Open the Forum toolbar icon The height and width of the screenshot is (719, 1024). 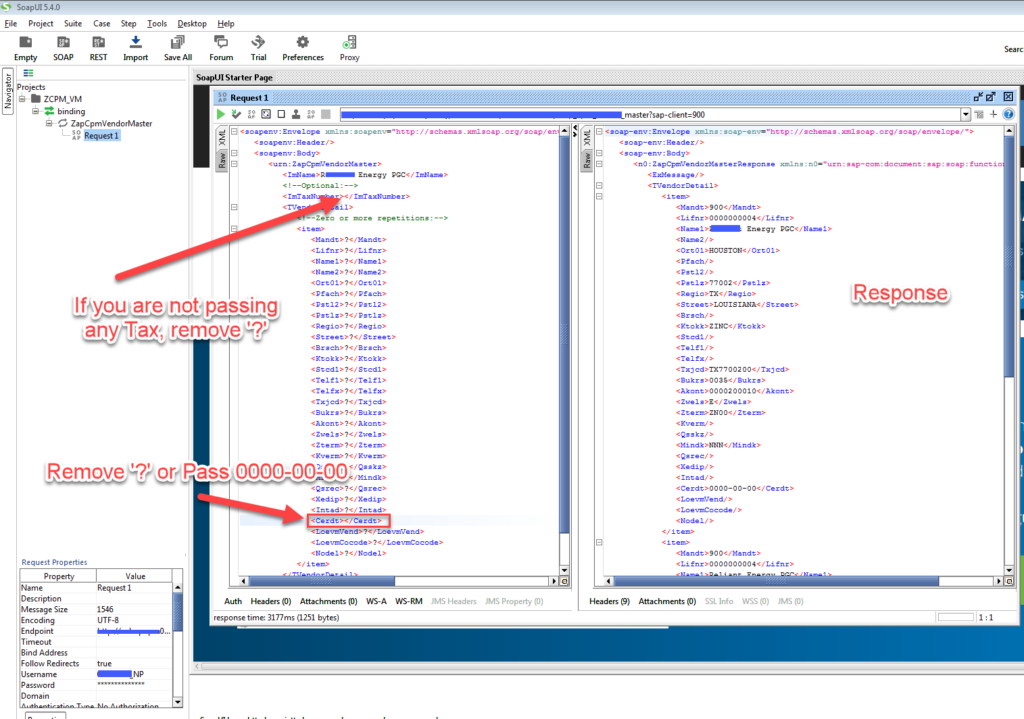click(221, 43)
